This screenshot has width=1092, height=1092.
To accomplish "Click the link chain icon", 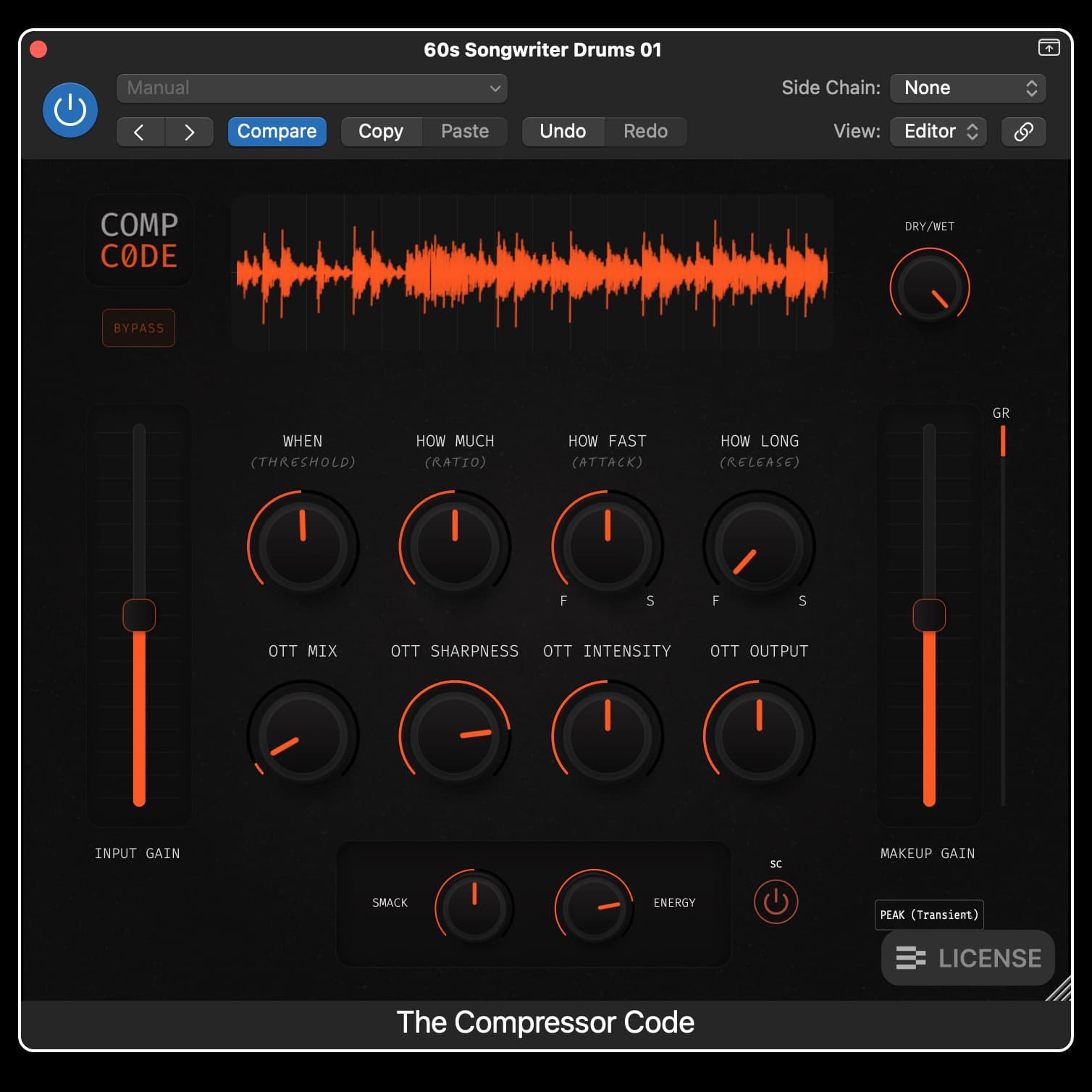I will click(x=1023, y=132).
